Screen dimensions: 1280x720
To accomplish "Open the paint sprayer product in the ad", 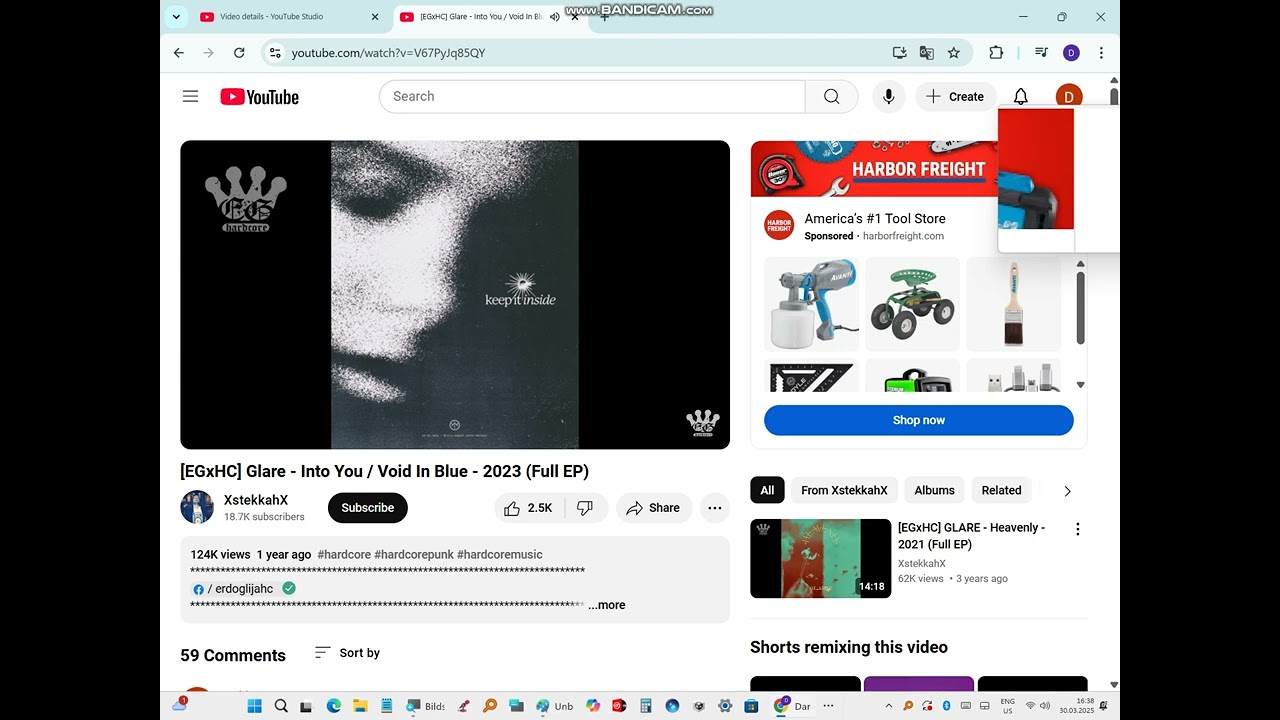I will pos(812,304).
